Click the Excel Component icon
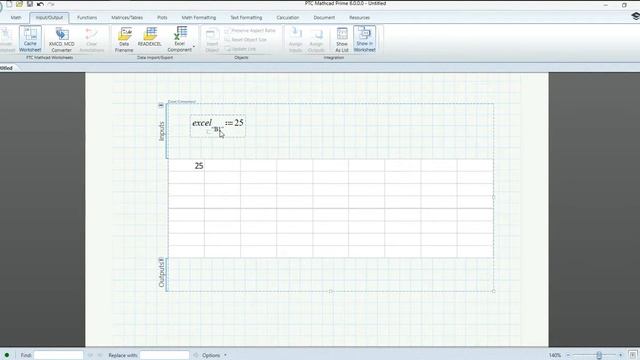Image resolution: width=640 pixels, height=360 pixels. (x=180, y=33)
